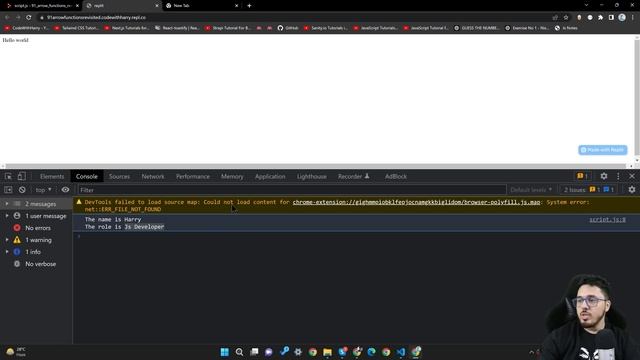Reload the current page

click(29, 18)
